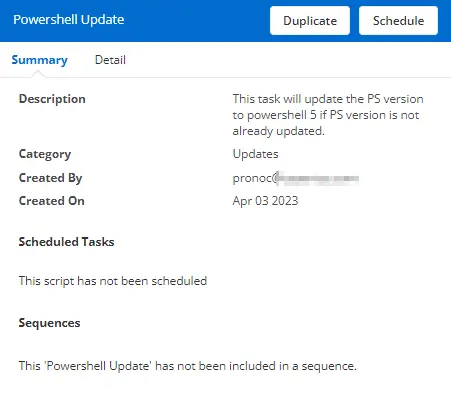
Task: Click the Description label
Action: (52, 99)
